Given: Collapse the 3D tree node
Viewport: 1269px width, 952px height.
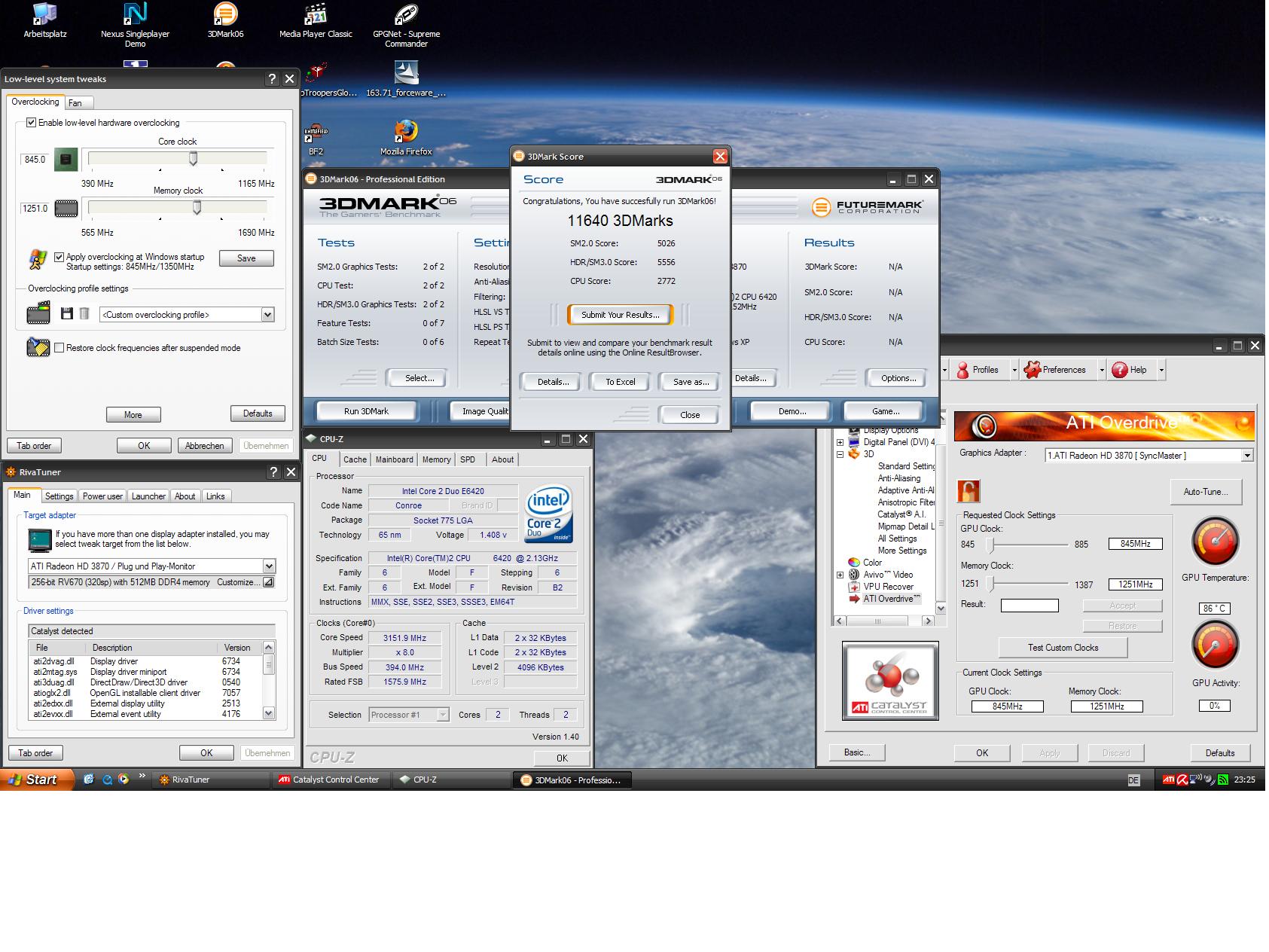Looking at the screenshot, I should tap(840, 454).
